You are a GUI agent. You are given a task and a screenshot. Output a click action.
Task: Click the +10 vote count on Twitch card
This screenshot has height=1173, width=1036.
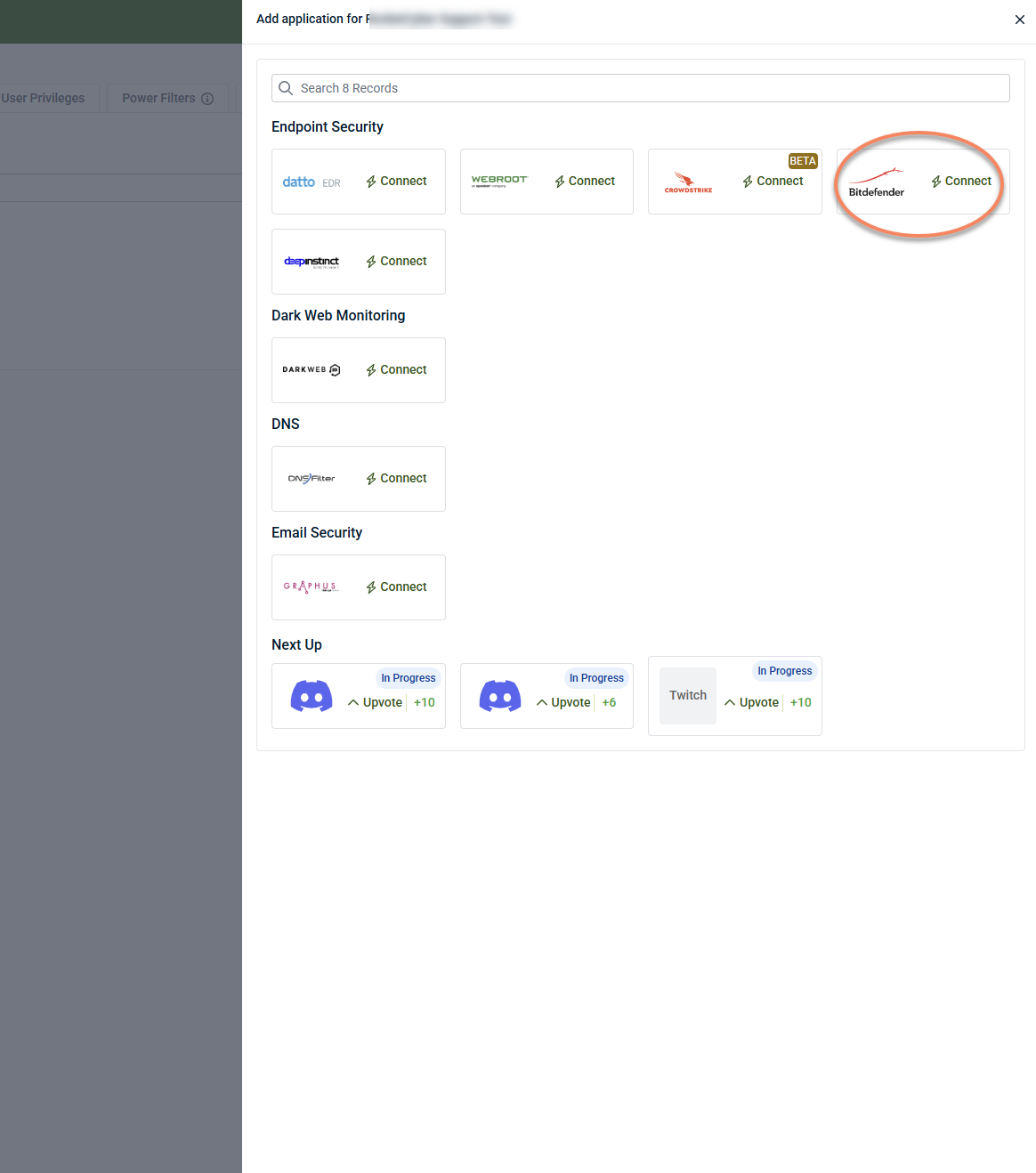pos(801,703)
